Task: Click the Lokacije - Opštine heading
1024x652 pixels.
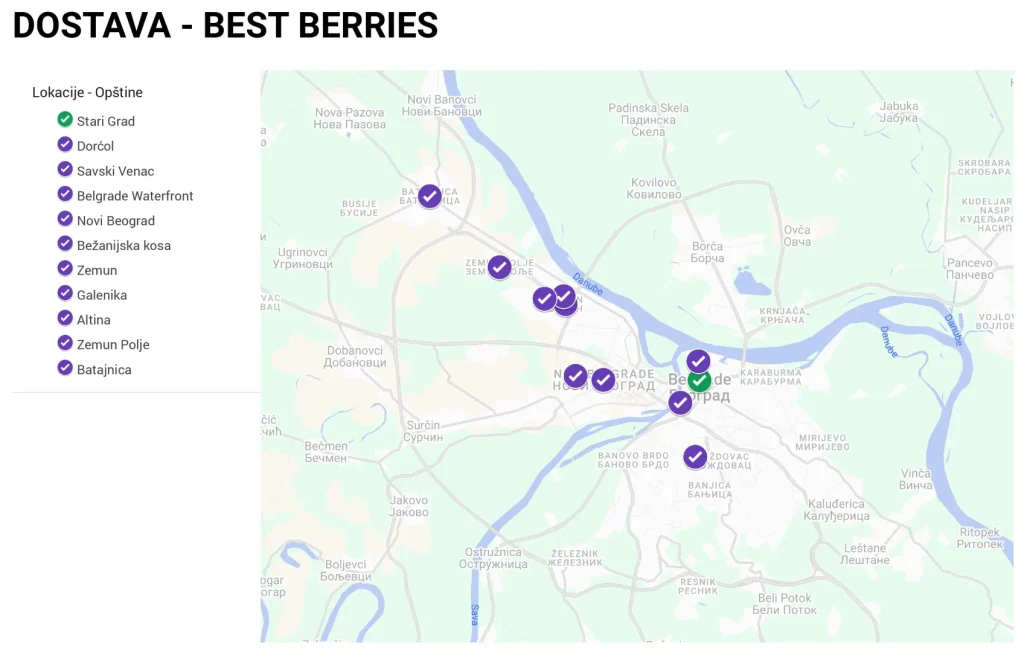Action: pos(87,93)
